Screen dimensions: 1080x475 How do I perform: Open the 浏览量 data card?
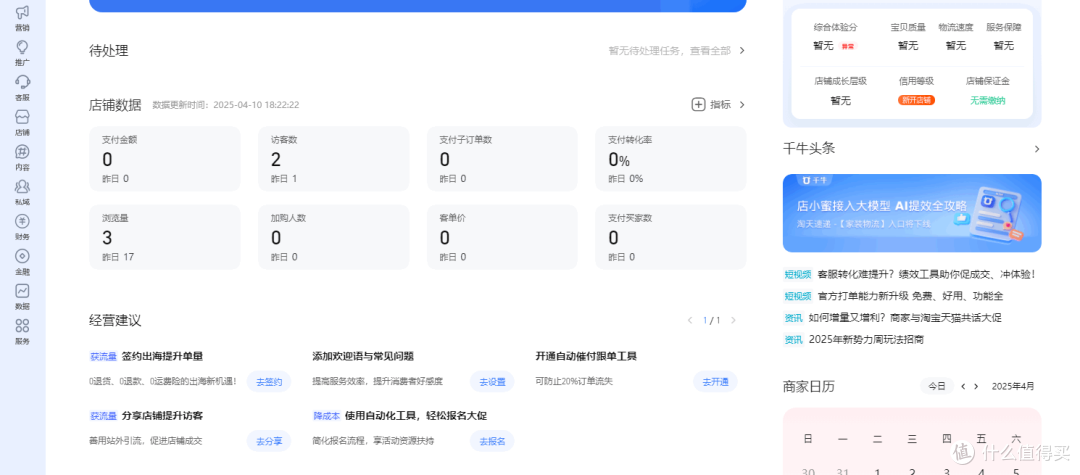(165, 237)
